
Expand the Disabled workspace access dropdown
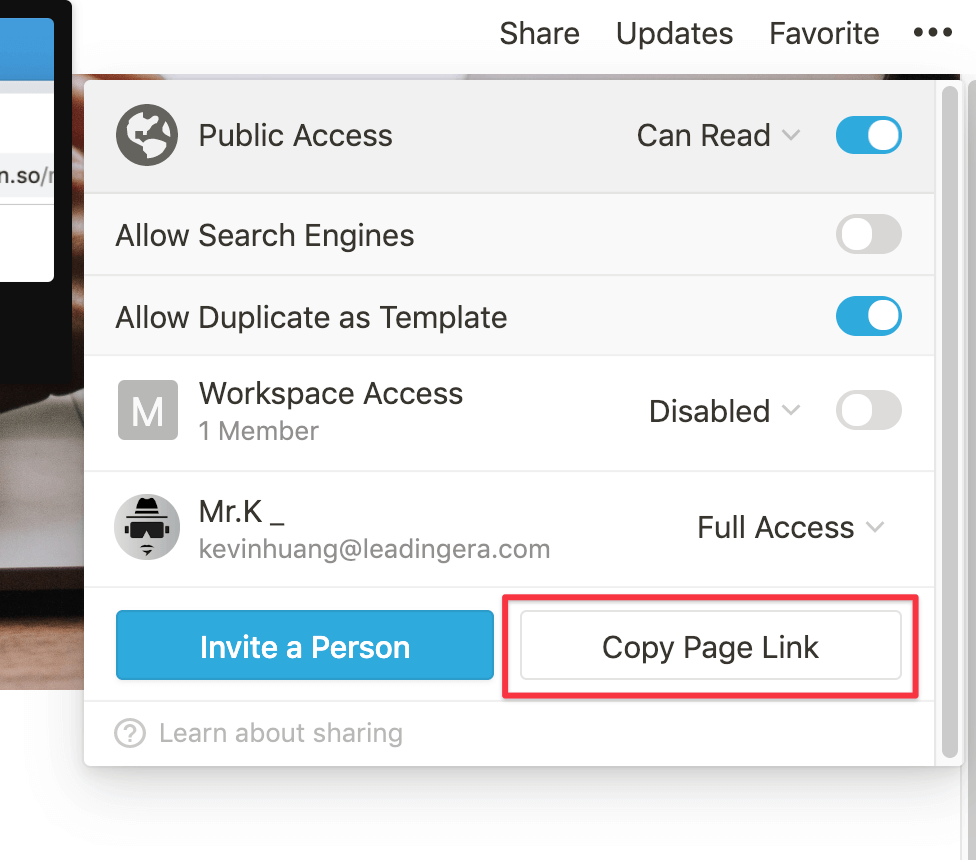(x=725, y=411)
